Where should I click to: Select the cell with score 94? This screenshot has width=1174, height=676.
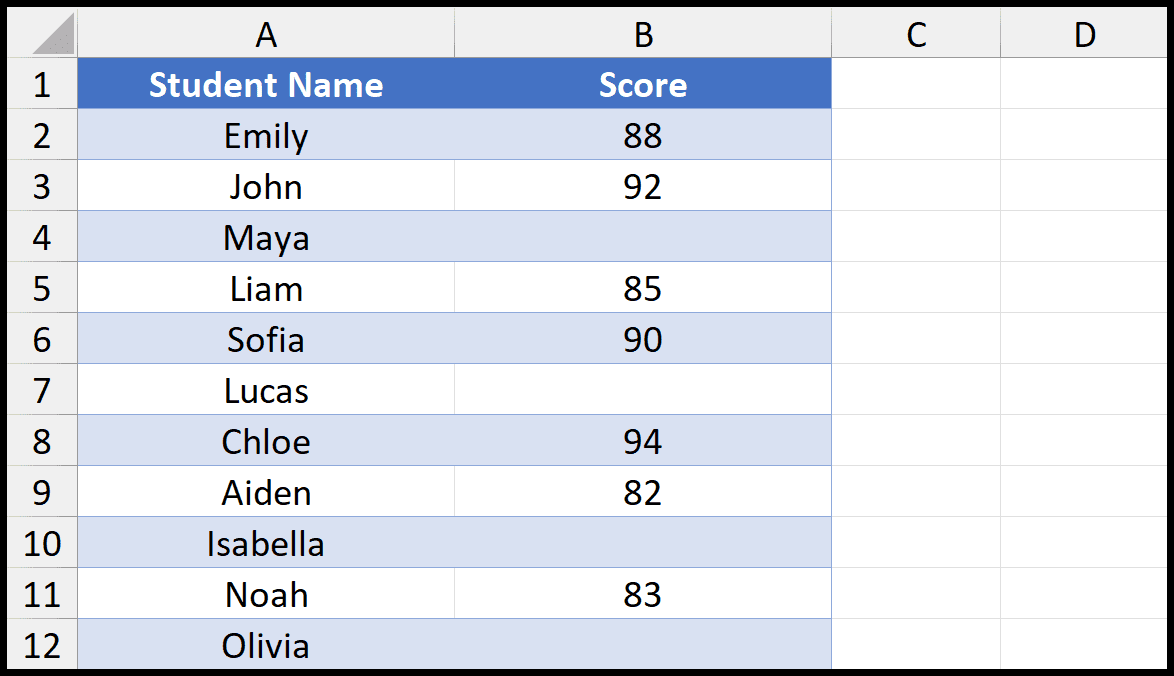[x=643, y=441]
